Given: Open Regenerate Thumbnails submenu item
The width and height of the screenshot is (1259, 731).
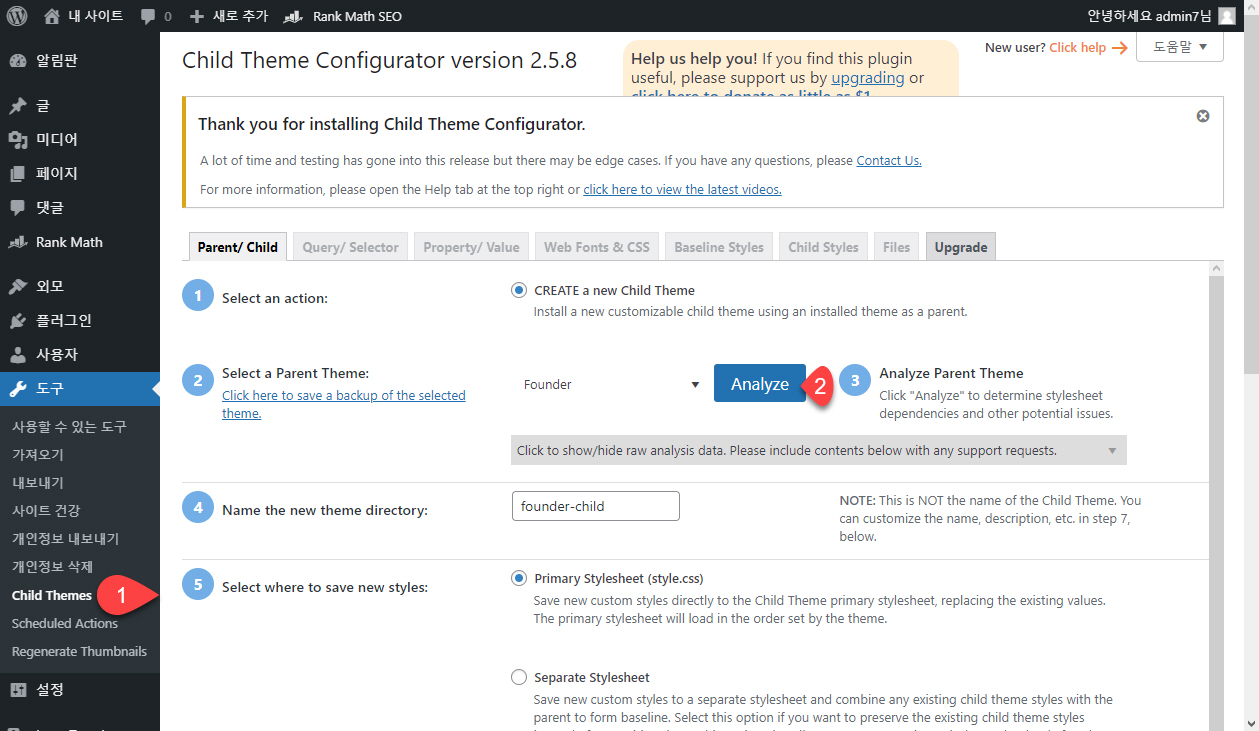Looking at the screenshot, I should [80, 651].
